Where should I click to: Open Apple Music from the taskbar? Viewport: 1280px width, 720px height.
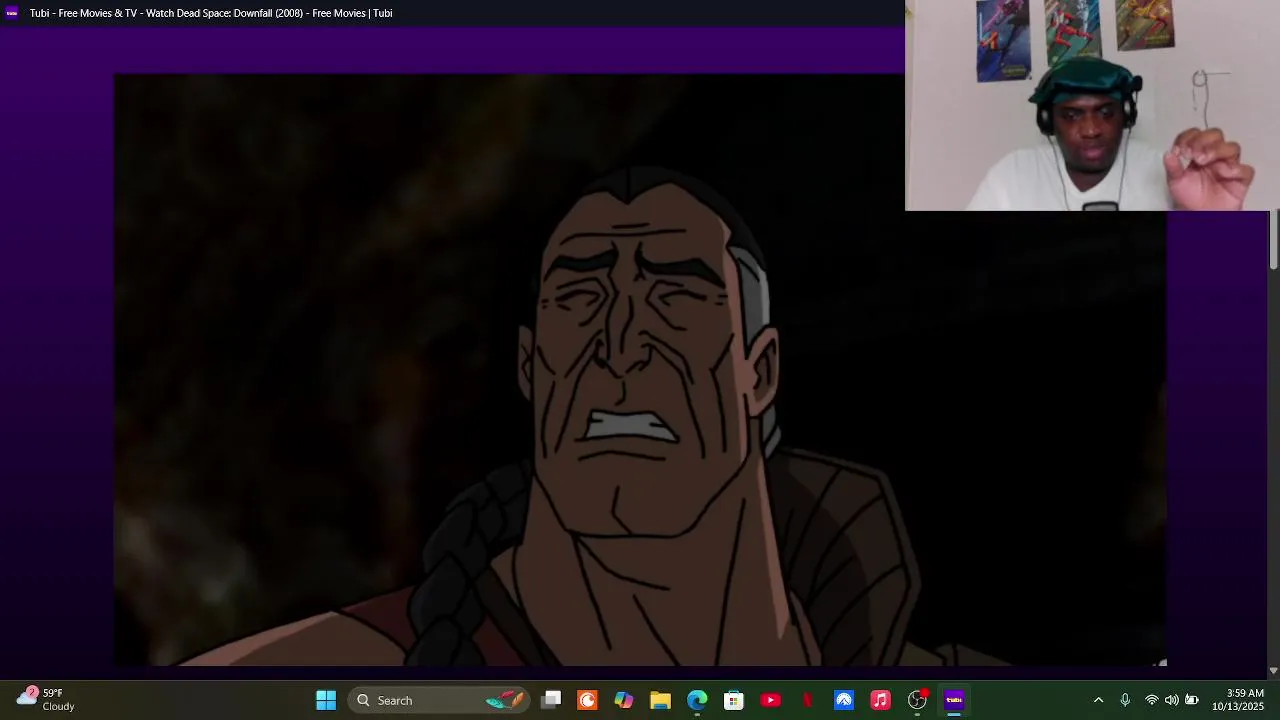click(x=880, y=700)
